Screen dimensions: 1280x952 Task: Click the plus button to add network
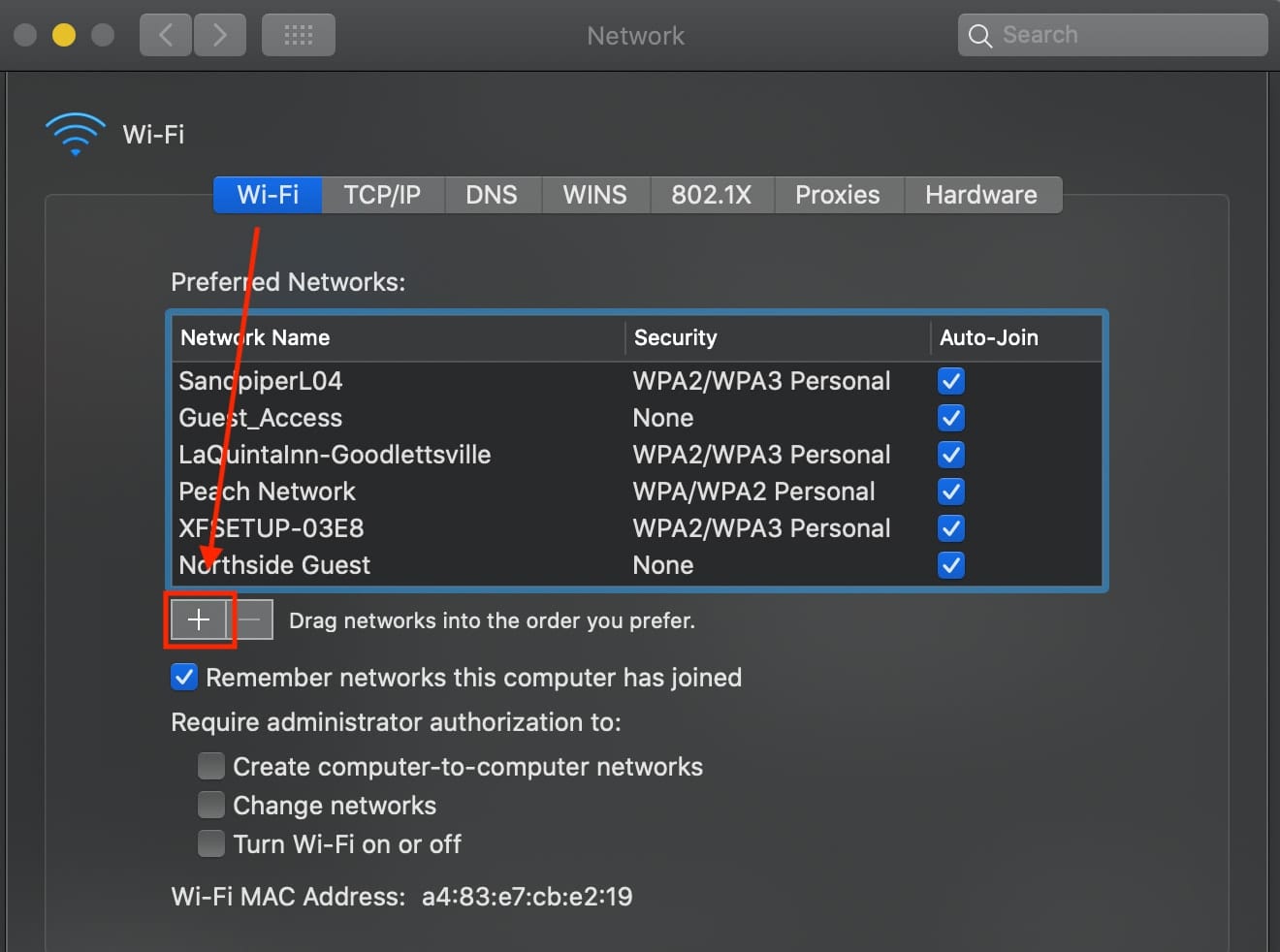point(198,619)
